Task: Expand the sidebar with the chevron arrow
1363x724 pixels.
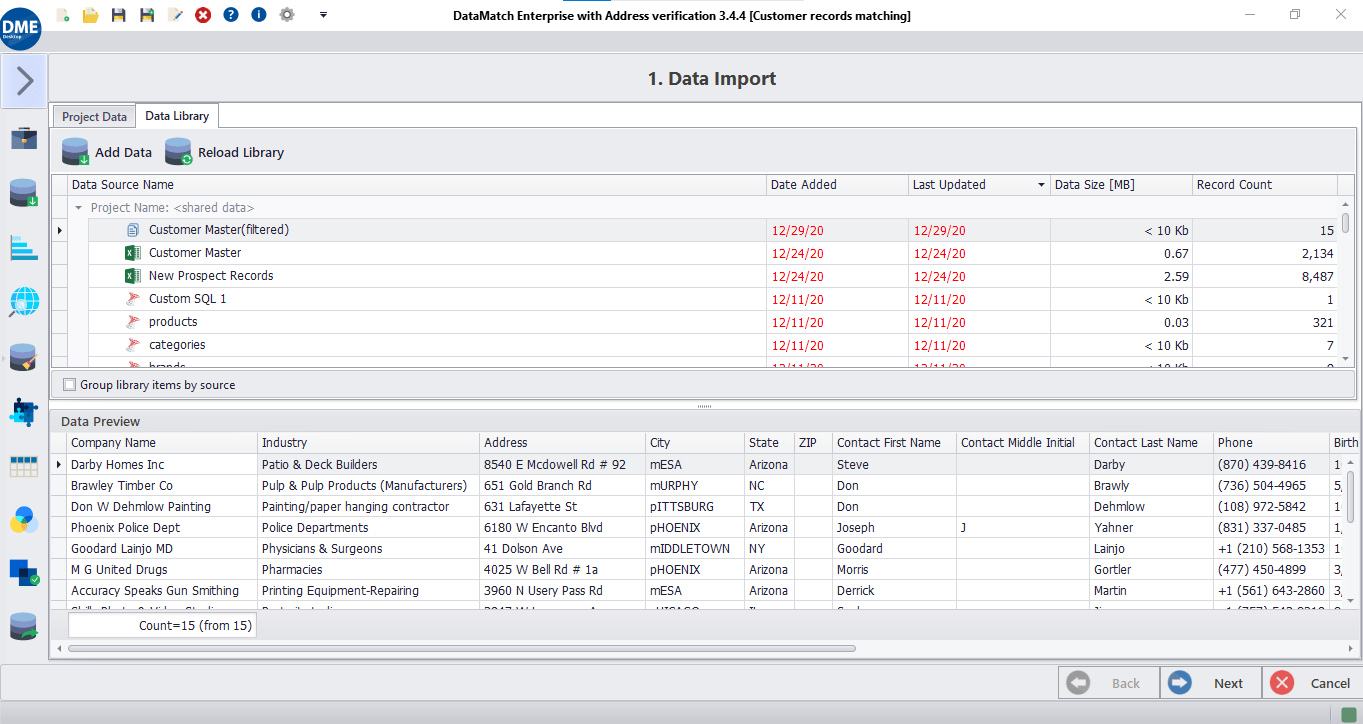Action: [x=24, y=81]
